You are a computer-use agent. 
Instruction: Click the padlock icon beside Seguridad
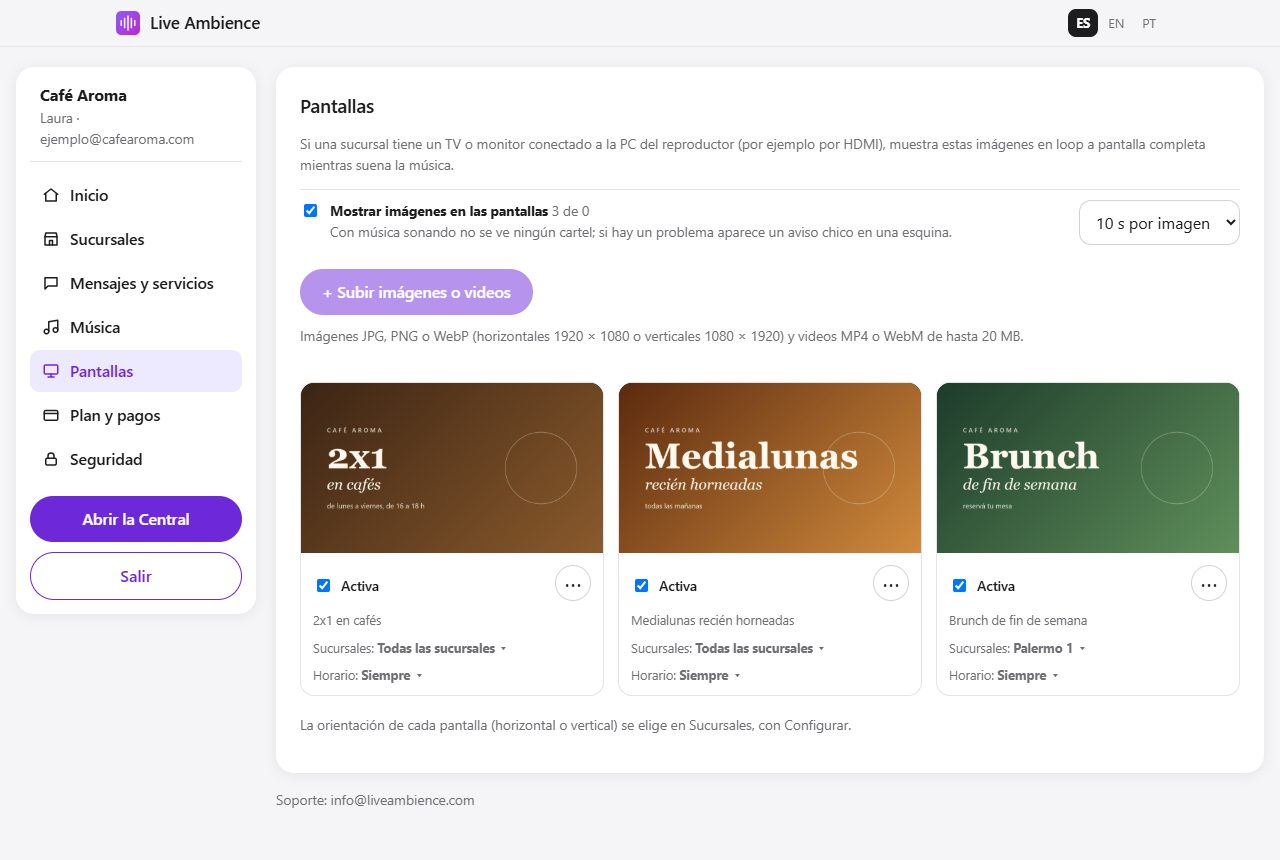[51, 459]
